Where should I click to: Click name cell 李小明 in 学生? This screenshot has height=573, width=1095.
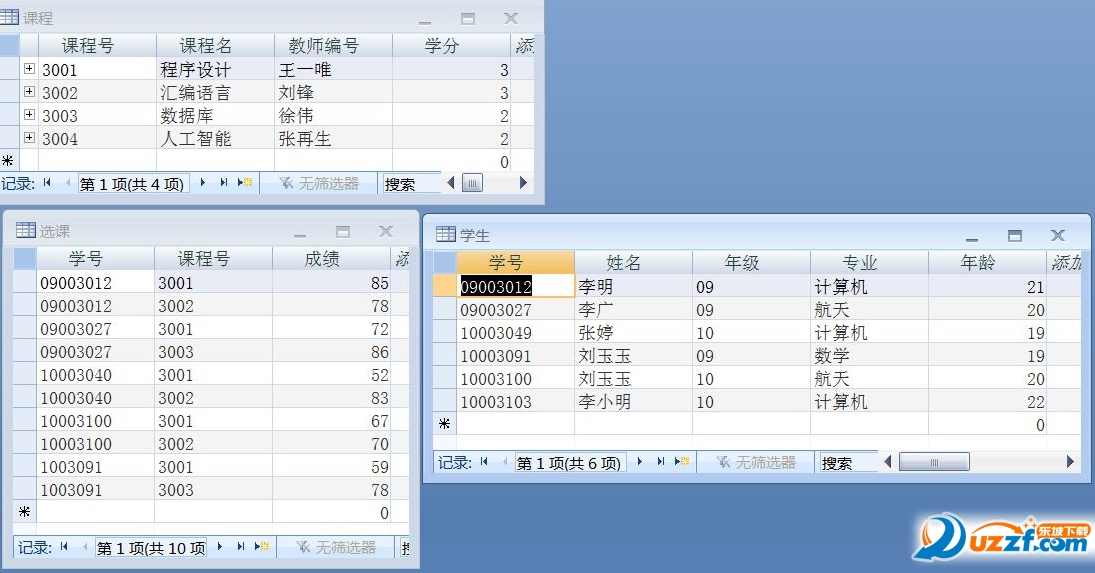(x=633, y=401)
